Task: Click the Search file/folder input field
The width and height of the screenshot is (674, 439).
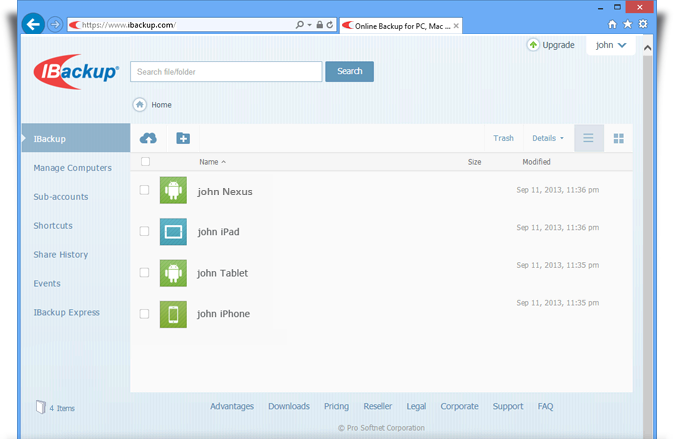Action: coord(226,71)
